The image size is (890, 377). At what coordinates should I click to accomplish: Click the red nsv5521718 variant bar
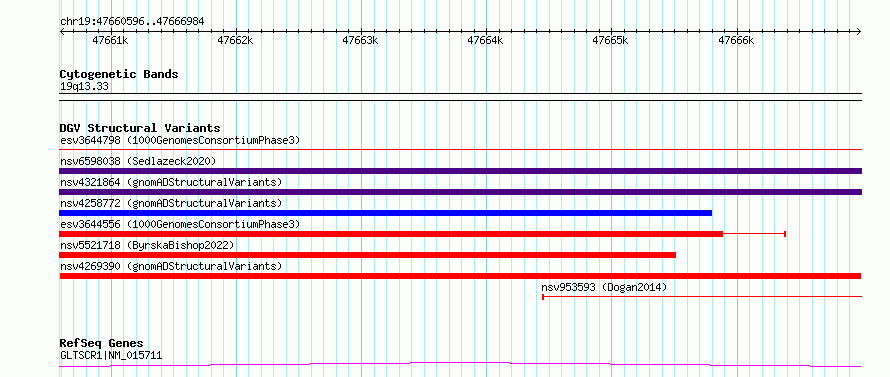(368, 255)
